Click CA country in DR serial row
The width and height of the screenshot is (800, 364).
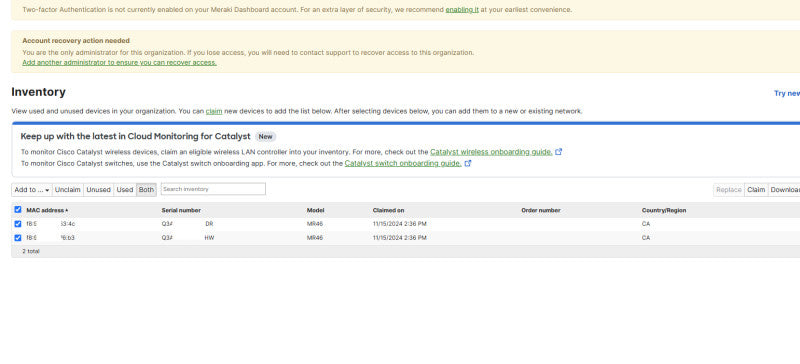tap(646, 224)
